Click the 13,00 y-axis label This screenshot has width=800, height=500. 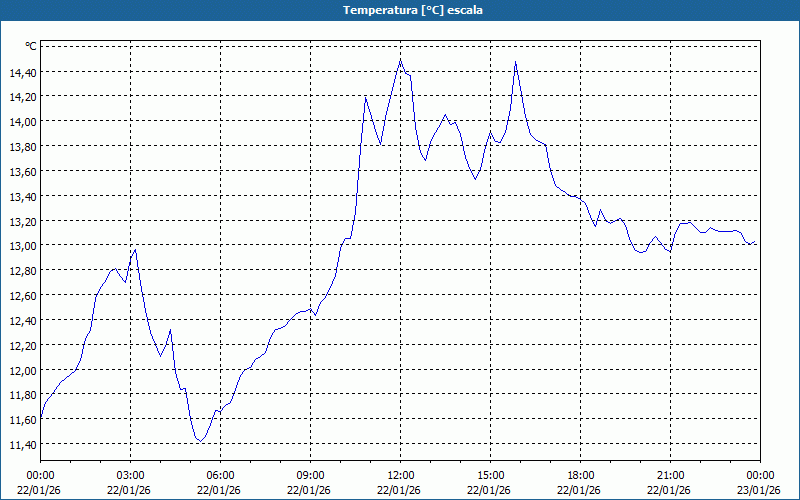click(x=22, y=246)
